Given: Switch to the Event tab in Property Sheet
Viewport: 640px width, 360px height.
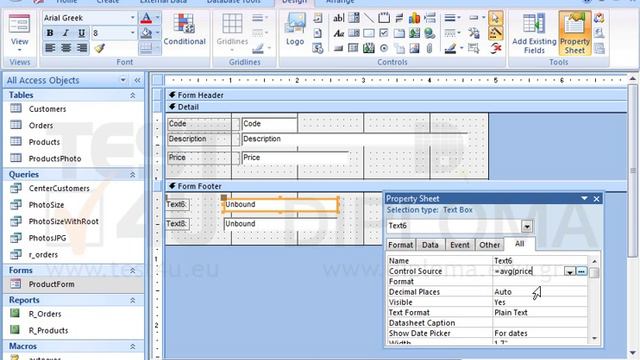Looking at the screenshot, I should (460, 245).
